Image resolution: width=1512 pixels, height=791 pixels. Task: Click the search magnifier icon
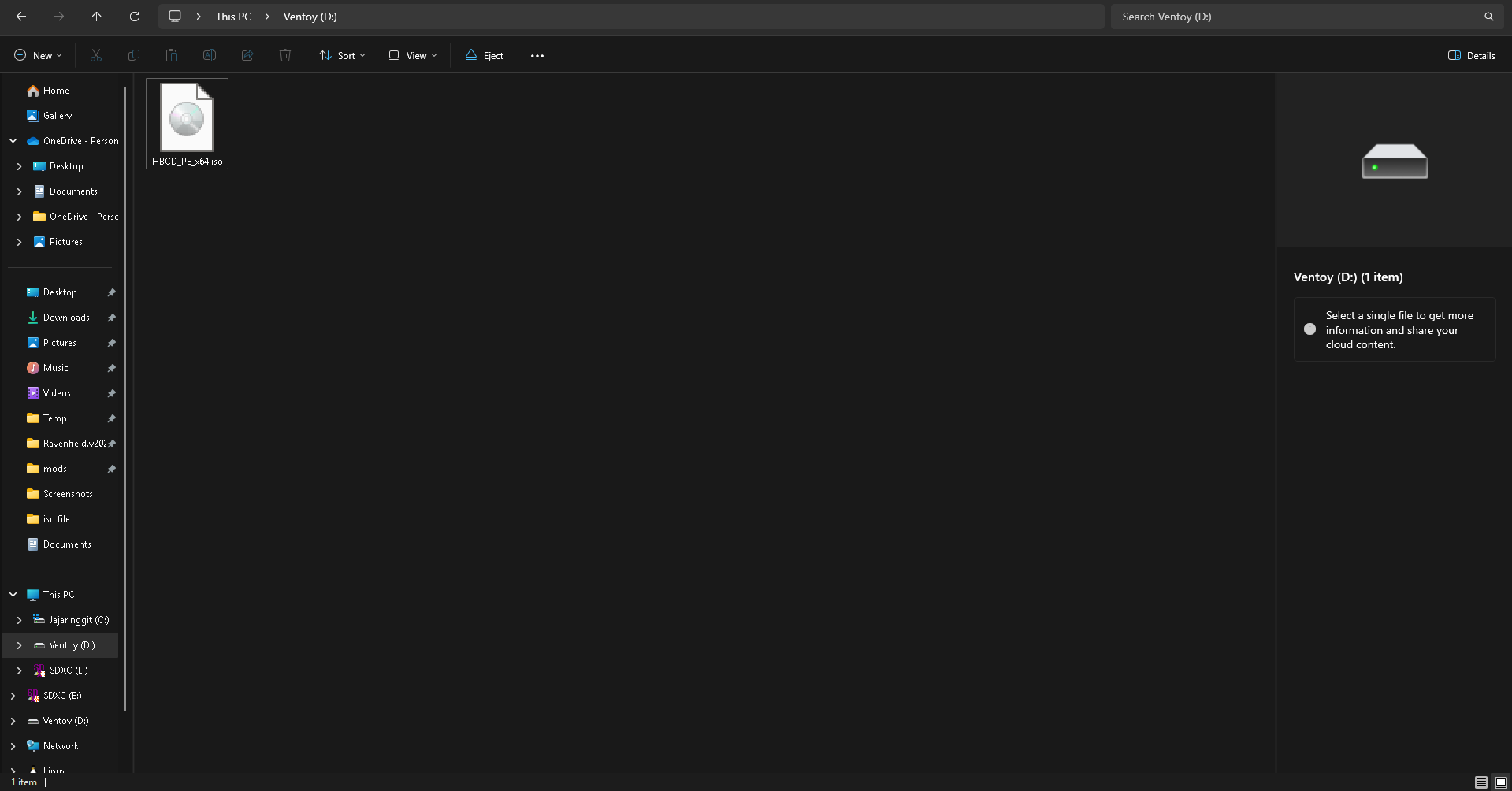(1488, 17)
